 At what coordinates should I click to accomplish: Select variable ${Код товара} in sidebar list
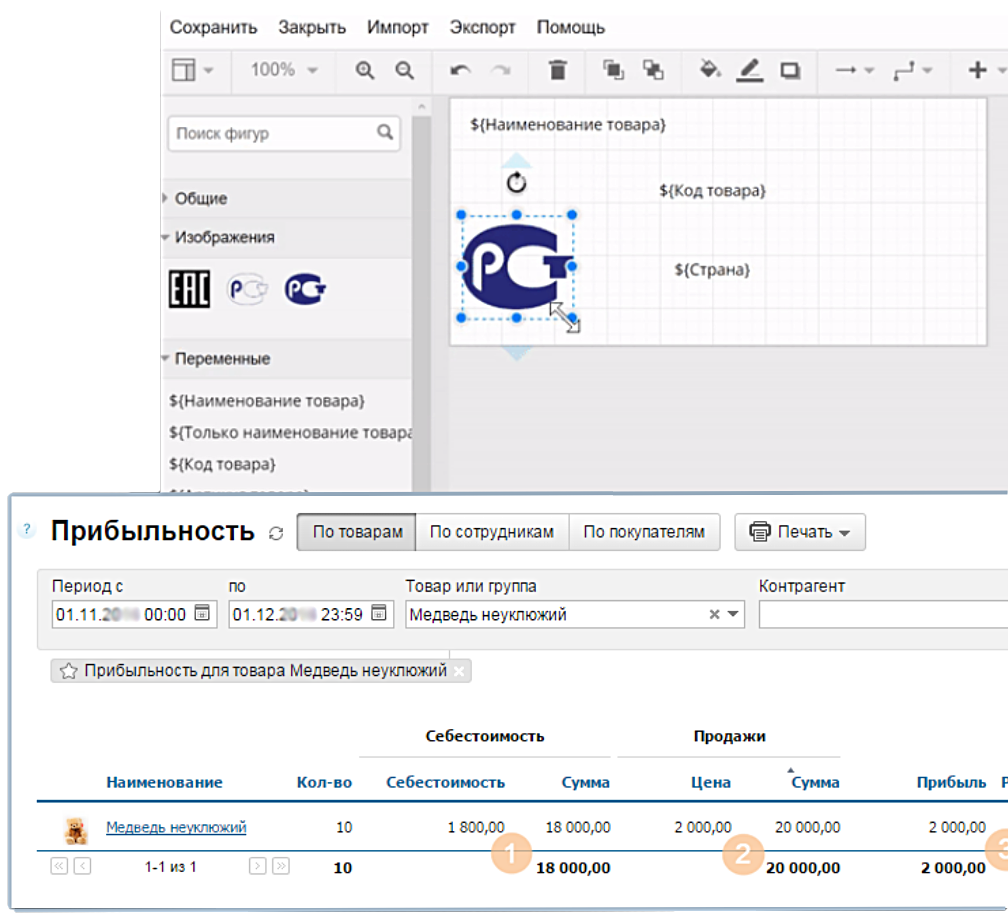(x=222, y=464)
